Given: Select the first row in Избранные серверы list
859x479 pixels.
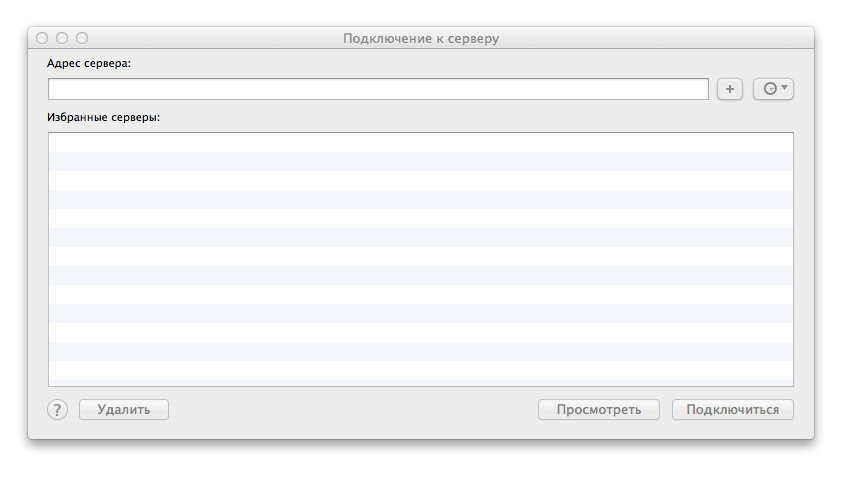Looking at the screenshot, I should point(421,142).
